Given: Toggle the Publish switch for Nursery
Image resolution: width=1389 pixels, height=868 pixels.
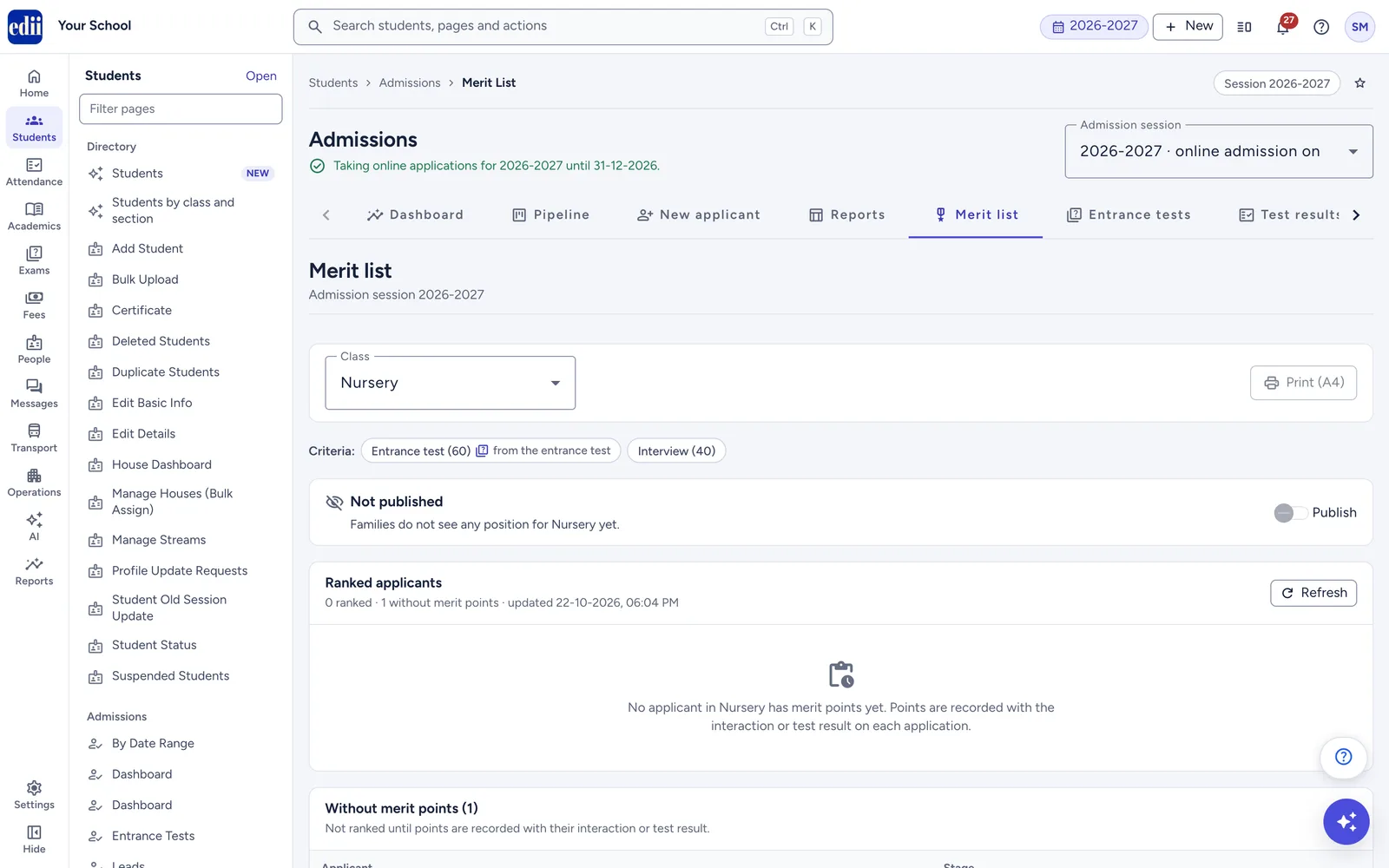Looking at the screenshot, I should coord(1290,513).
